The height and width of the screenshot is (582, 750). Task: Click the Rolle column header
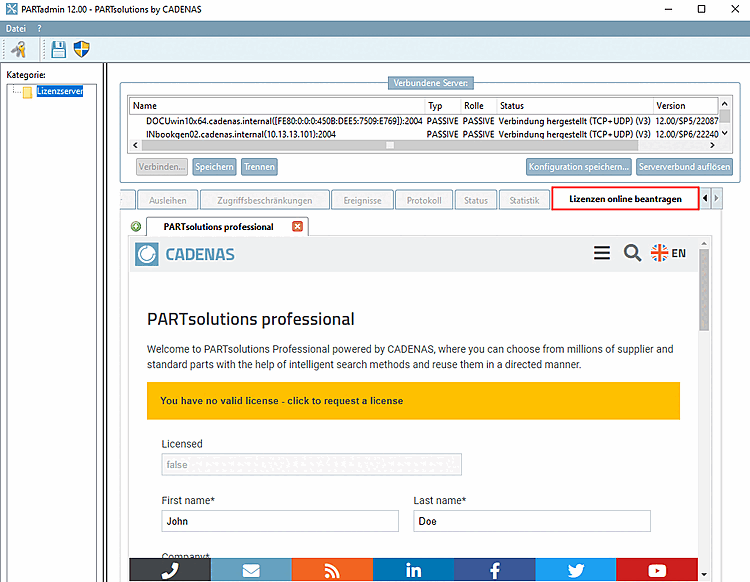(x=479, y=106)
